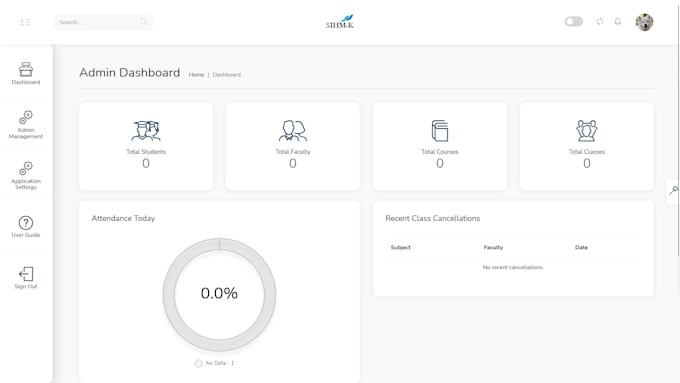Toggle the dark mode switch
Image resolution: width=680 pixels, height=383 pixels.
(x=573, y=21)
